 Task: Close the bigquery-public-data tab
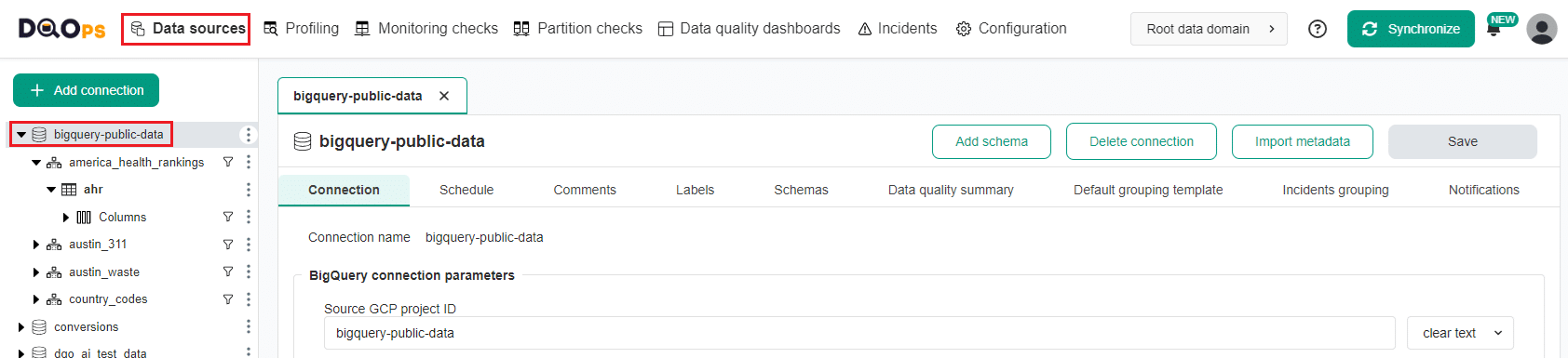(x=444, y=96)
